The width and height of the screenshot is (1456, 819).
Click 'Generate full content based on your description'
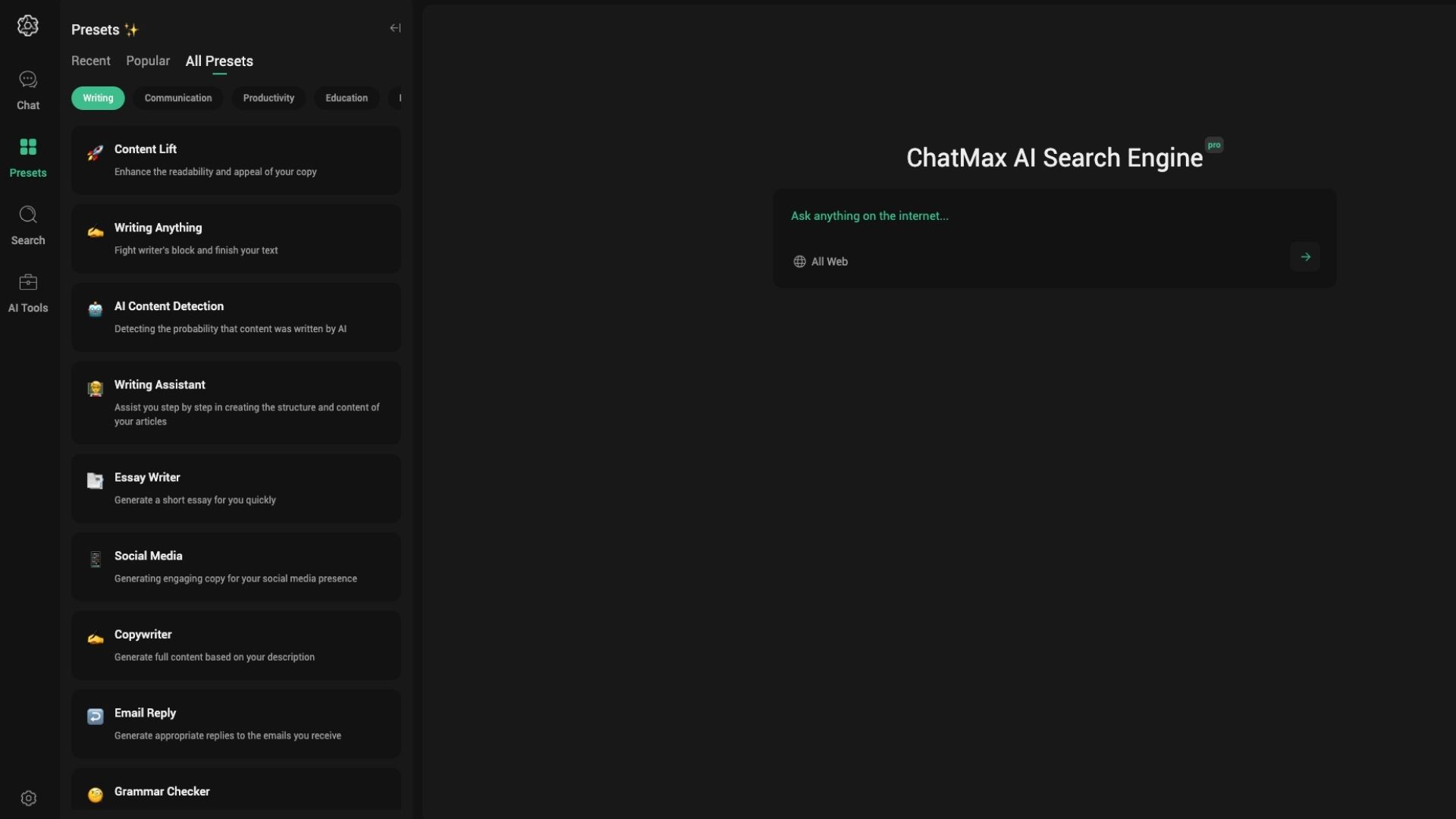click(215, 657)
